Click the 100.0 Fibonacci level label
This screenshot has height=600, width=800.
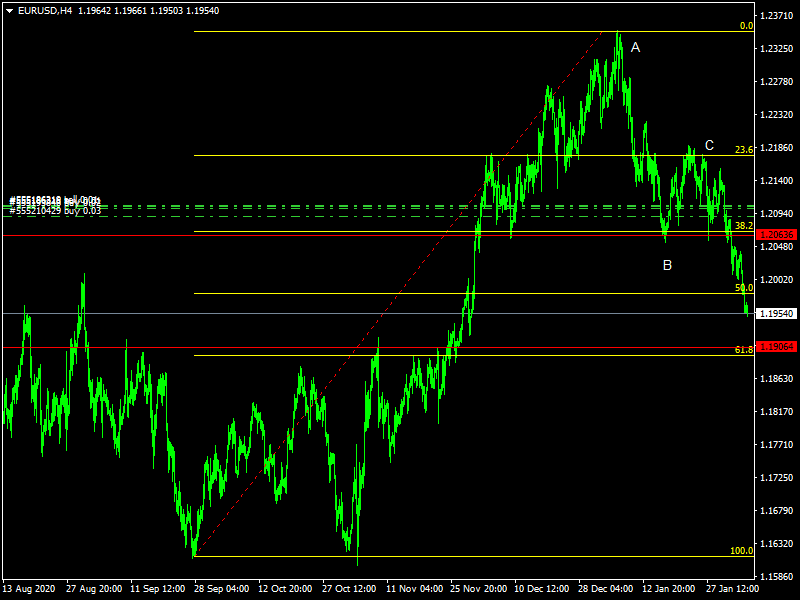click(x=742, y=551)
